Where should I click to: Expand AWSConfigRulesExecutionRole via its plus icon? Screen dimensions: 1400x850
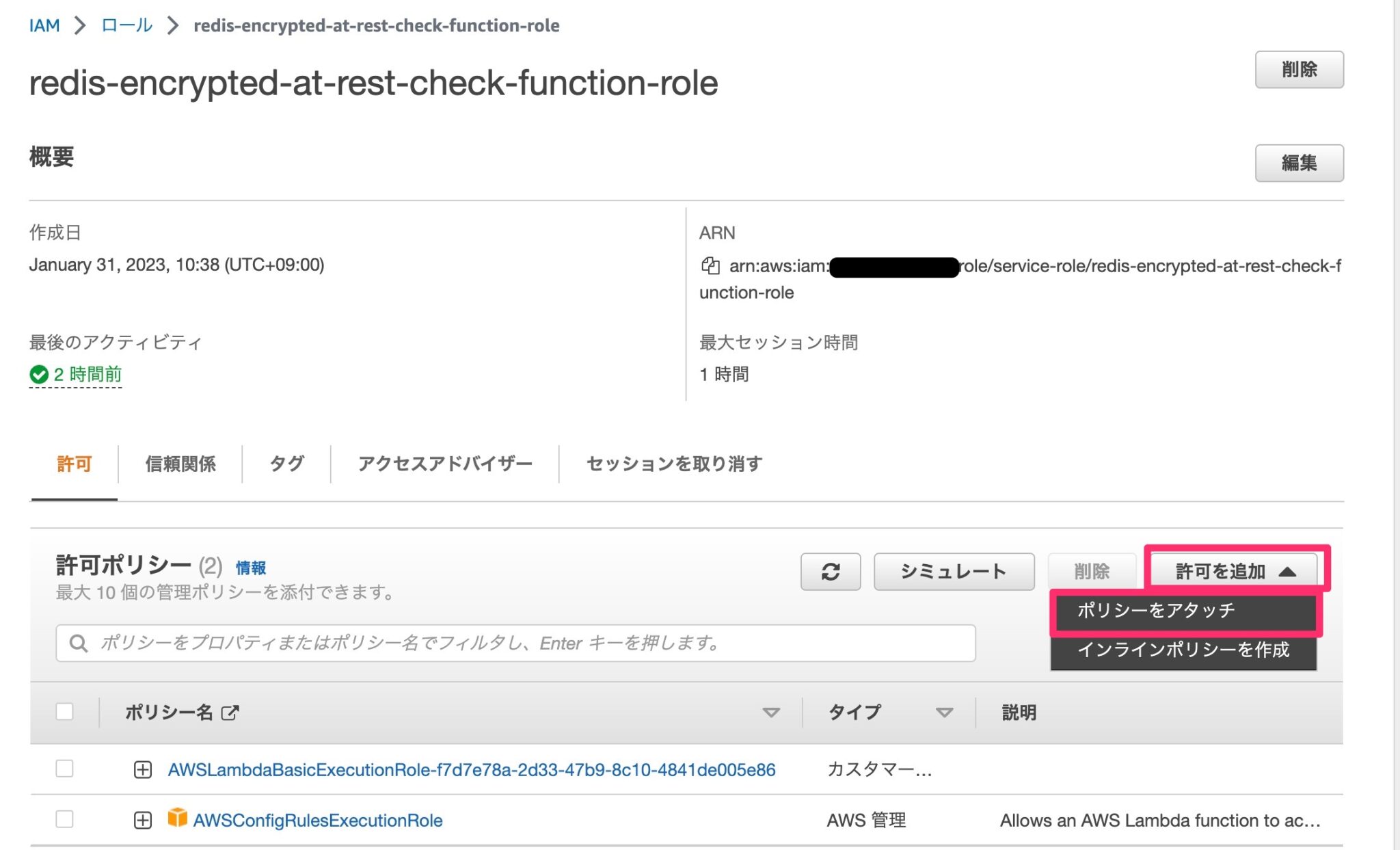[142, 820]
